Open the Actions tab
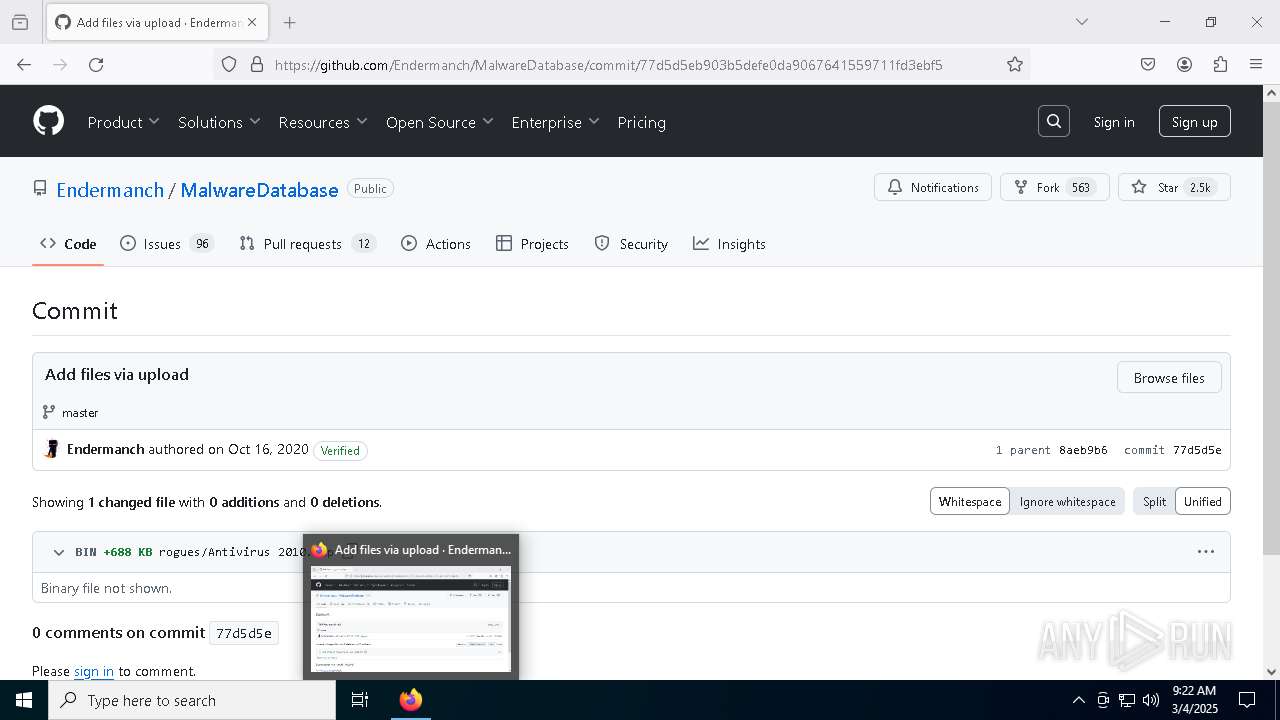1280x720 pixels. tap(436, 244)
